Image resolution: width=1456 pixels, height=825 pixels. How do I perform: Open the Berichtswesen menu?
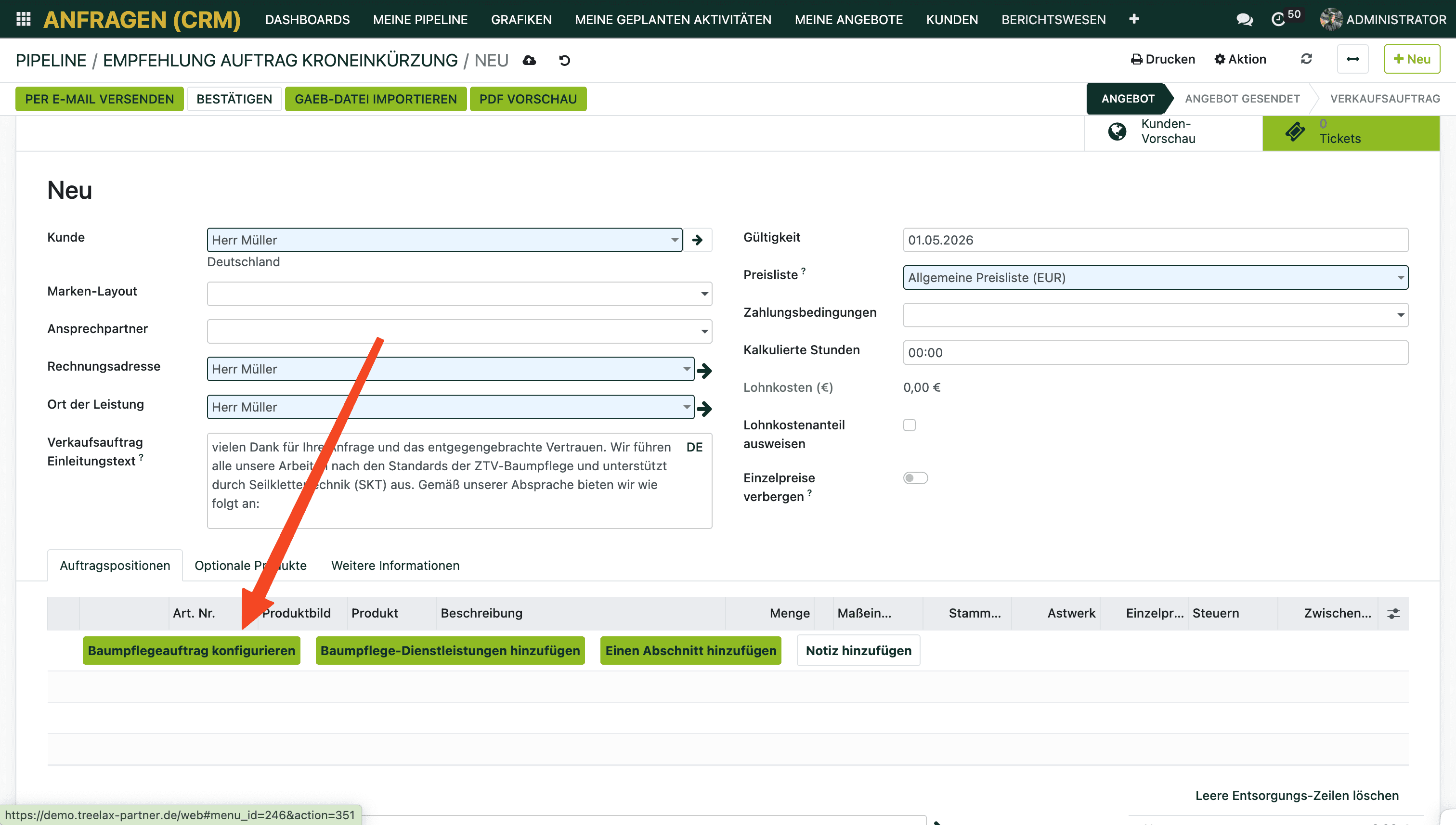pos(1053,19)
